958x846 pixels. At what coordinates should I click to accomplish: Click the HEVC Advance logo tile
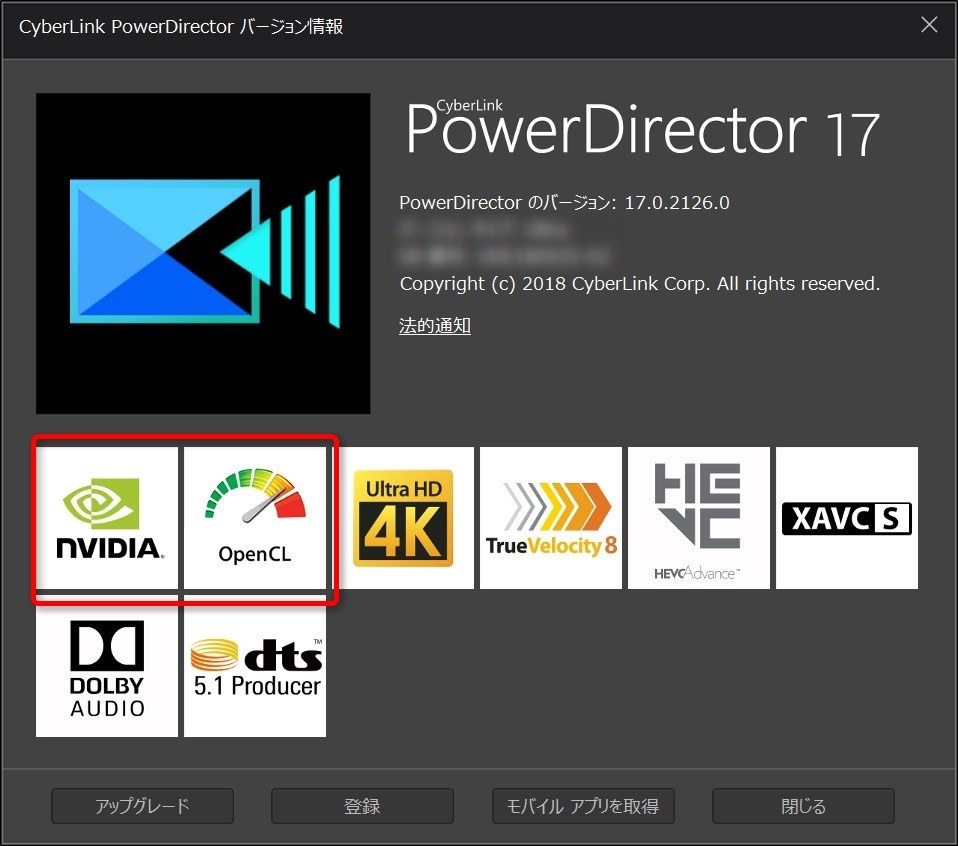coord(698,518)
